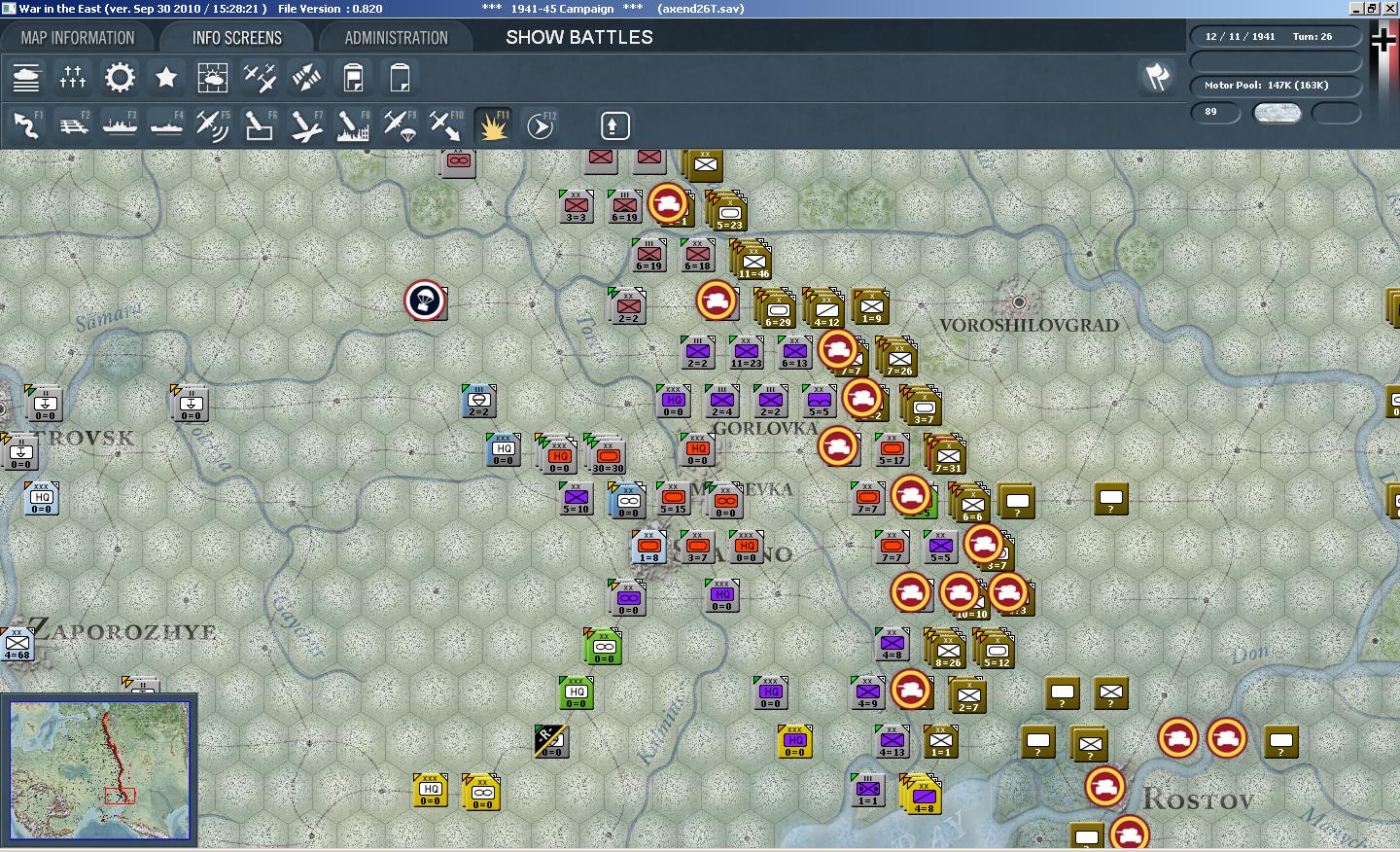Select the Soviet stack labeled 8=26
The height and width of the screenshot is (852, 1400).
click(946, 648)
